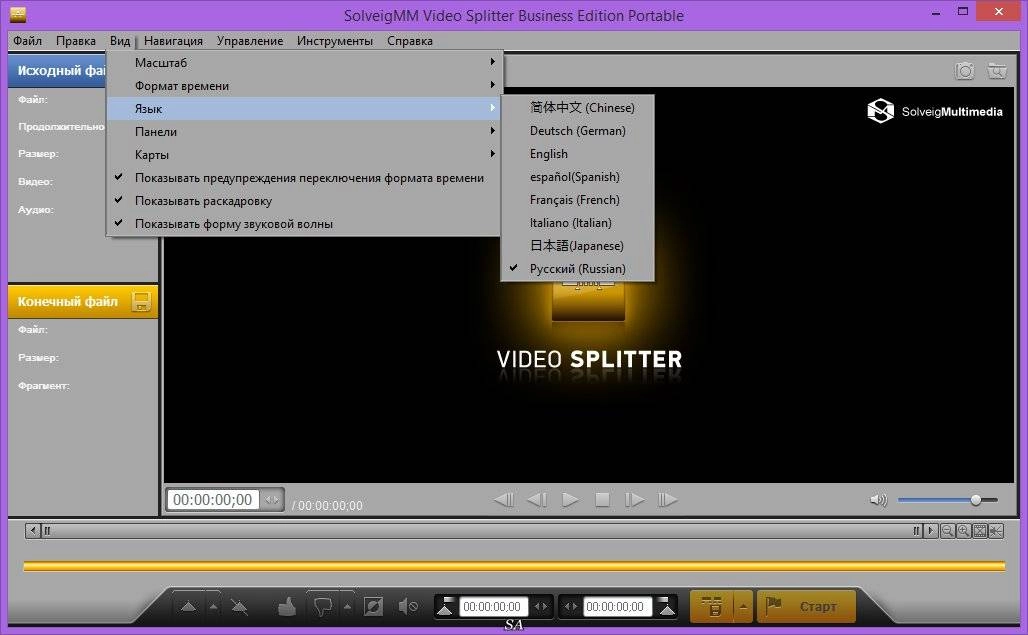Click the SolveigMultimedia logo
The height and width of the screenshot is (635, 1028).
tap(935, 111)
